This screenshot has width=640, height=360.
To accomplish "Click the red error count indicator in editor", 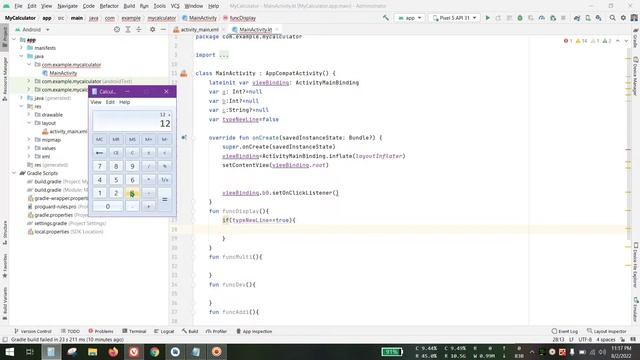I will (x=568, y=41).
